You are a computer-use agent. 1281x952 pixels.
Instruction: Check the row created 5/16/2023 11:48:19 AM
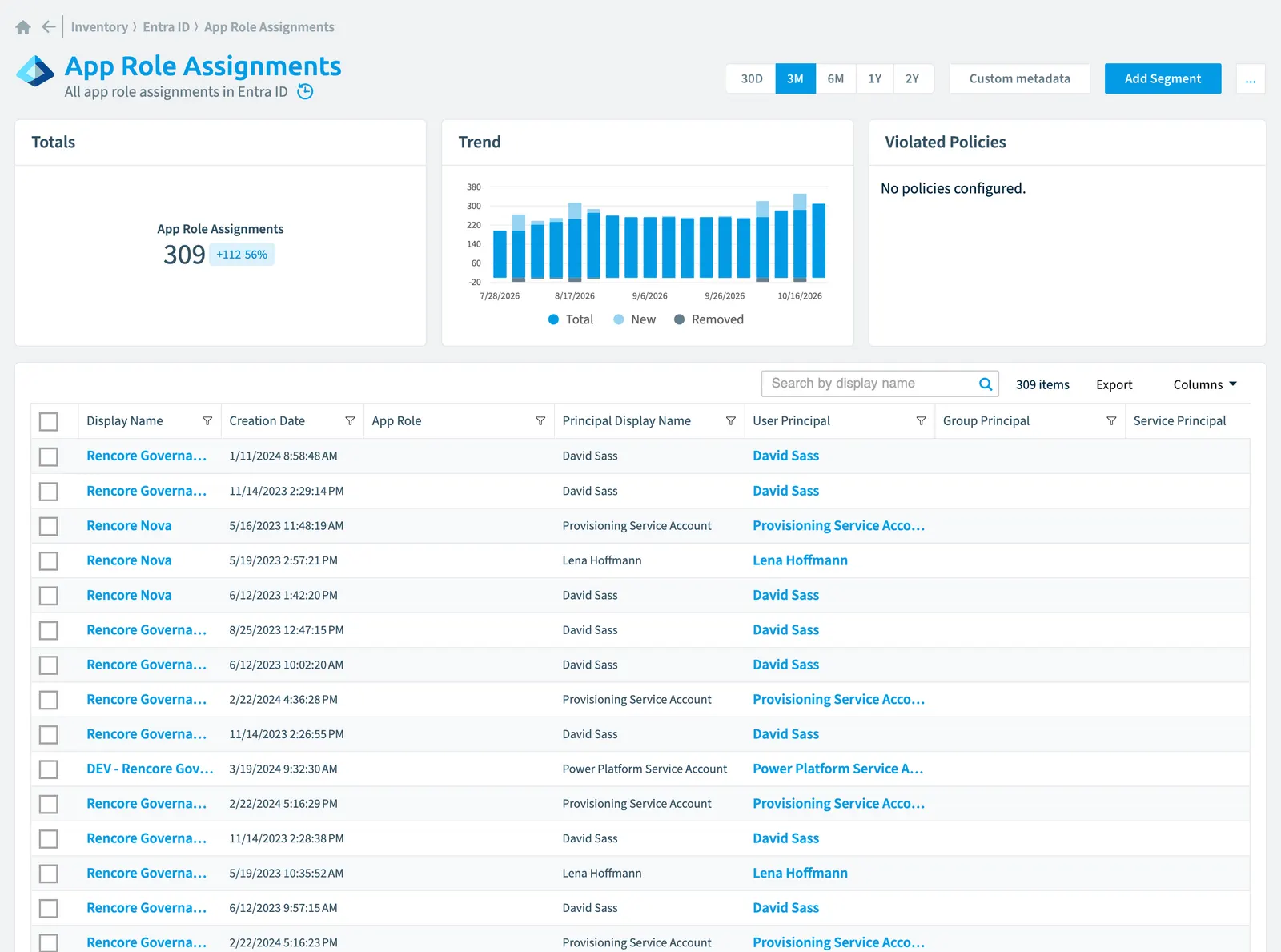pos(49,526)
